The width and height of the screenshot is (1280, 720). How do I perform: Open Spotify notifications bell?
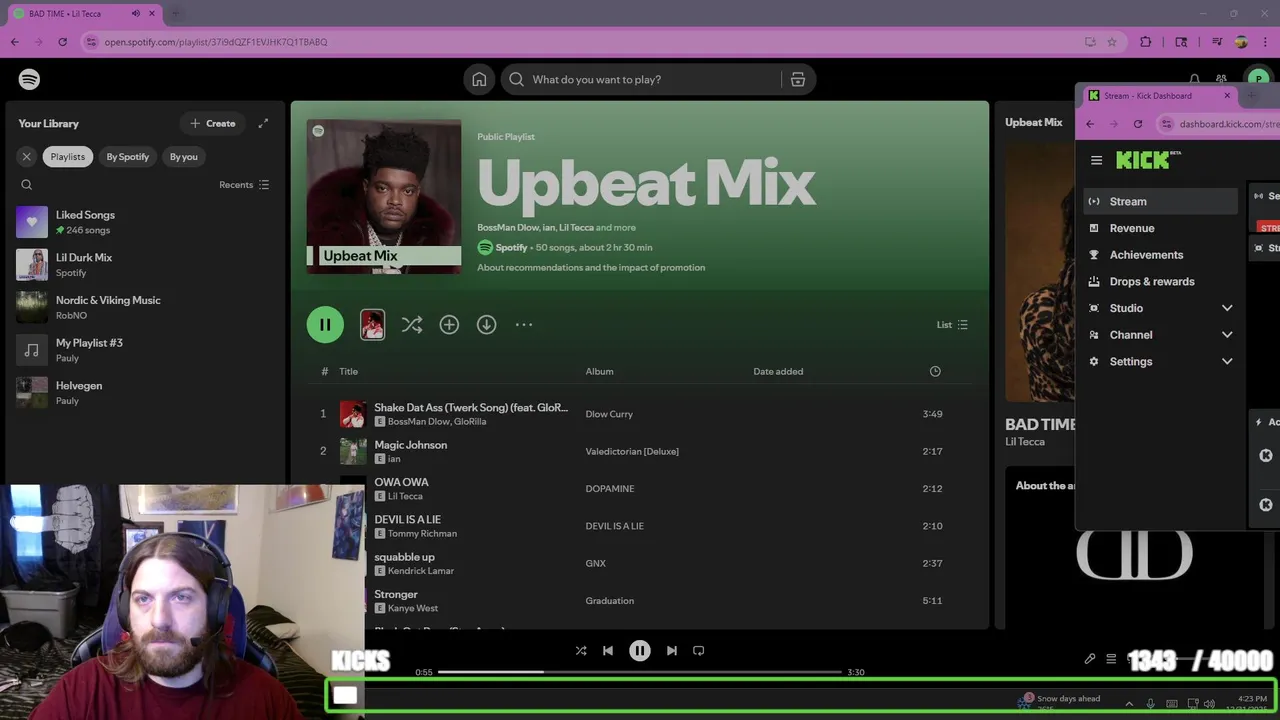1194,79
